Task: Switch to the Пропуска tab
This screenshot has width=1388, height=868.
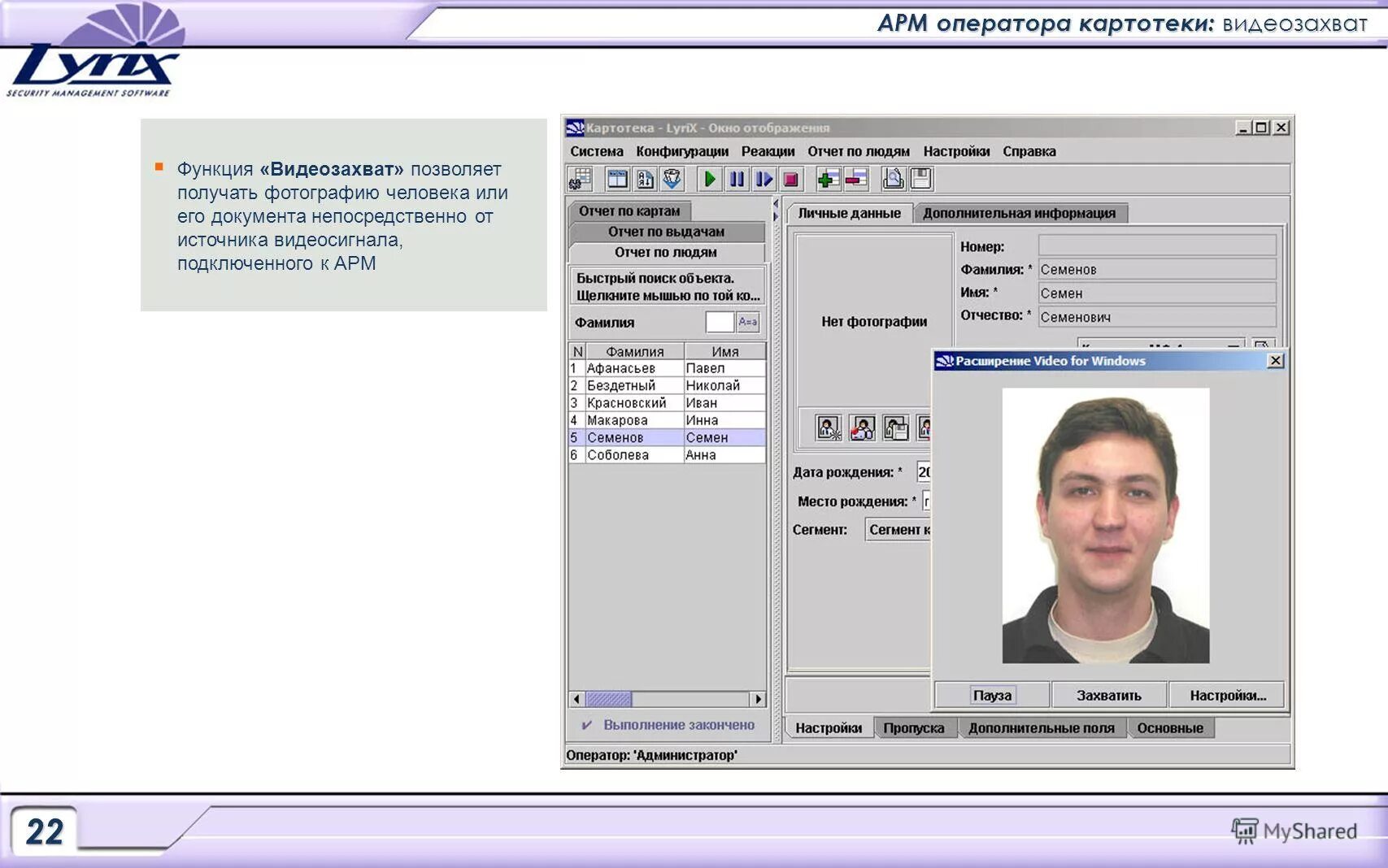Action: 914,728
